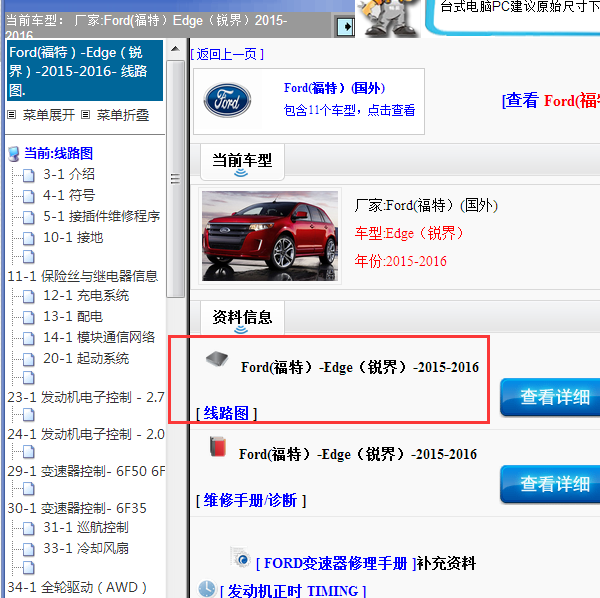Click the page icon above 11-1 保险丝与继电器信息
Viewport: 600px width, 598px height.
coord(29,257)
